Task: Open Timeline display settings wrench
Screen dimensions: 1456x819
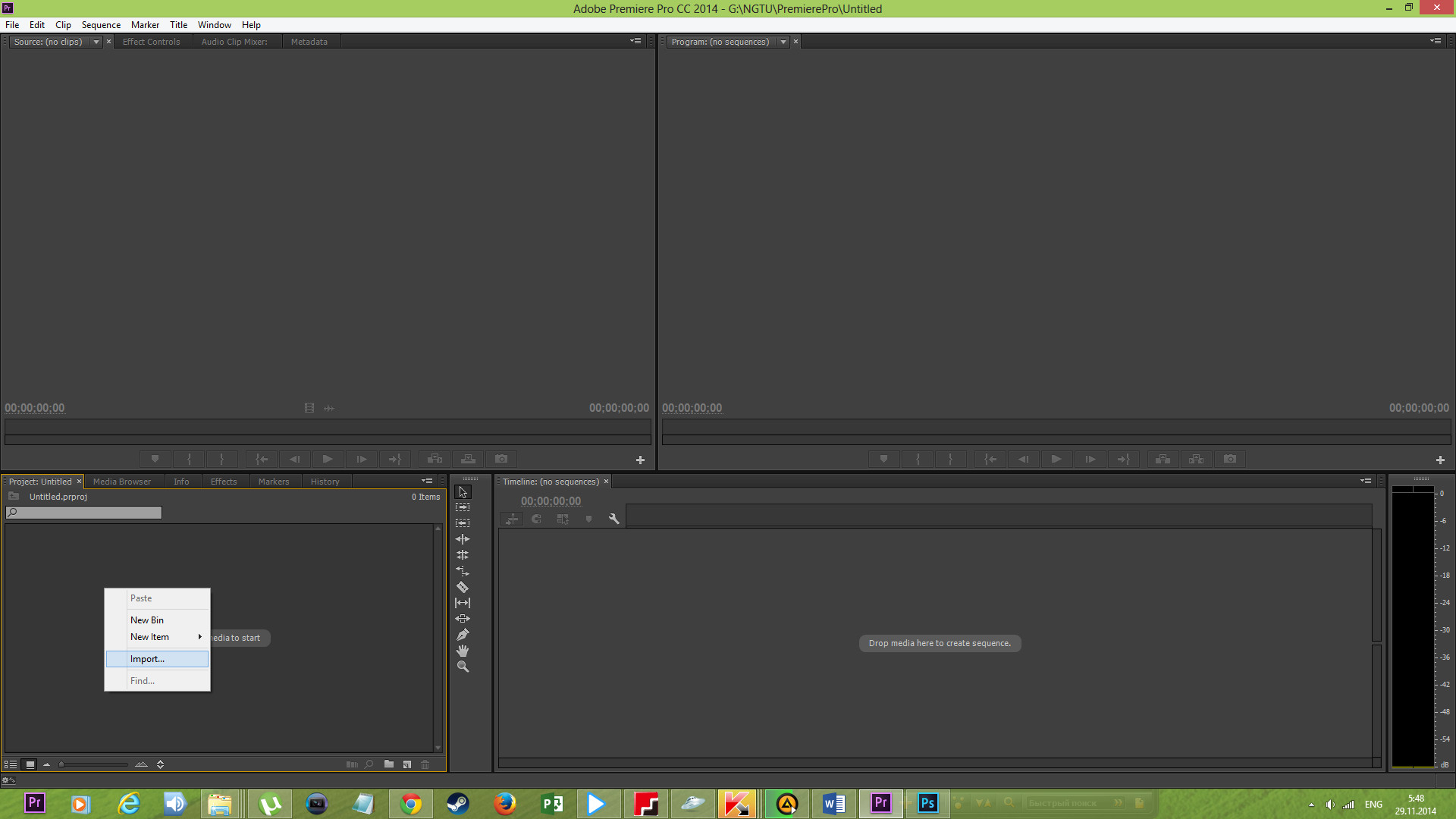Action: coord(614,519)
